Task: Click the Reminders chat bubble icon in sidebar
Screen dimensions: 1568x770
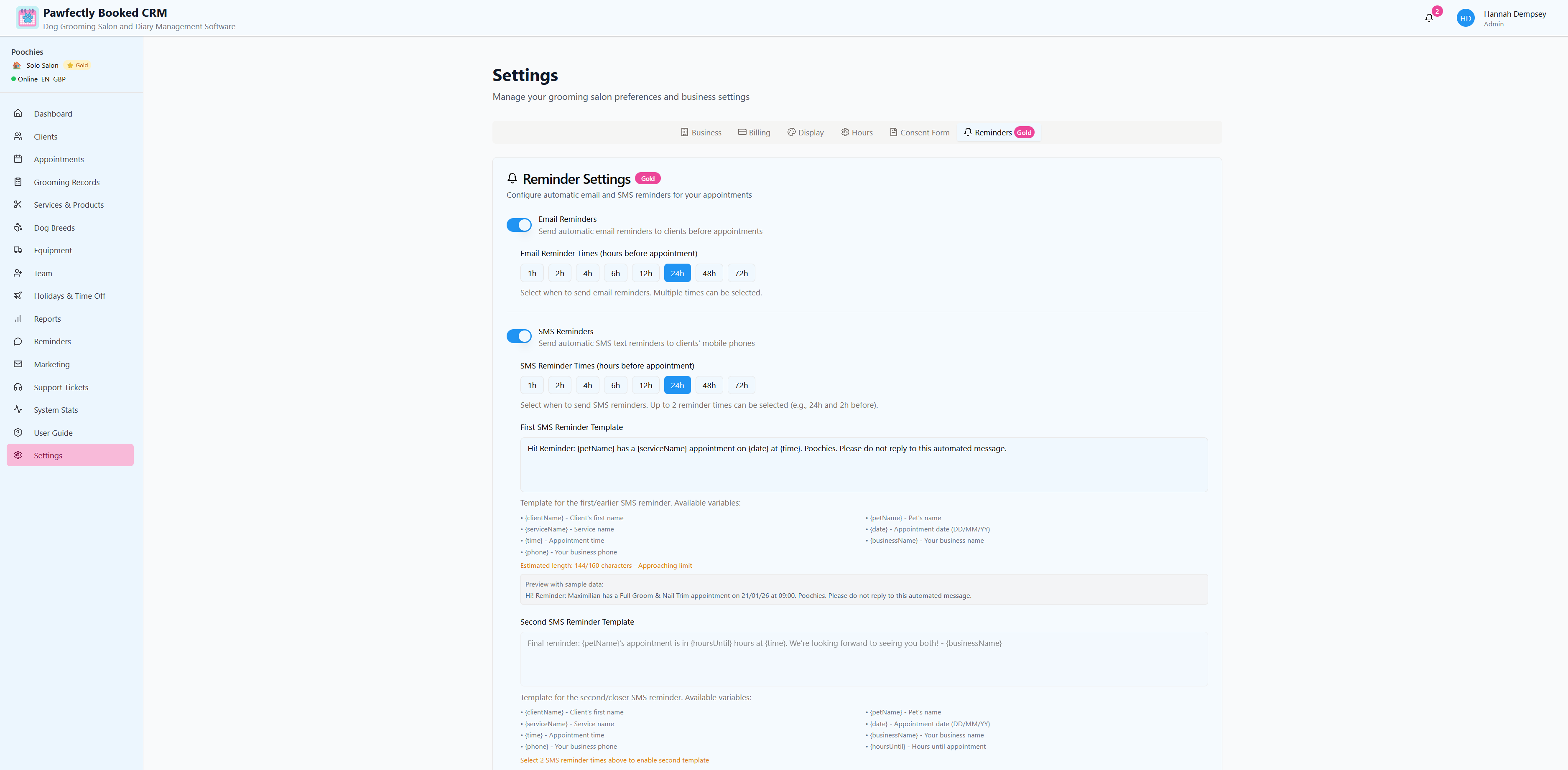Action: click(x=18, y=341)
